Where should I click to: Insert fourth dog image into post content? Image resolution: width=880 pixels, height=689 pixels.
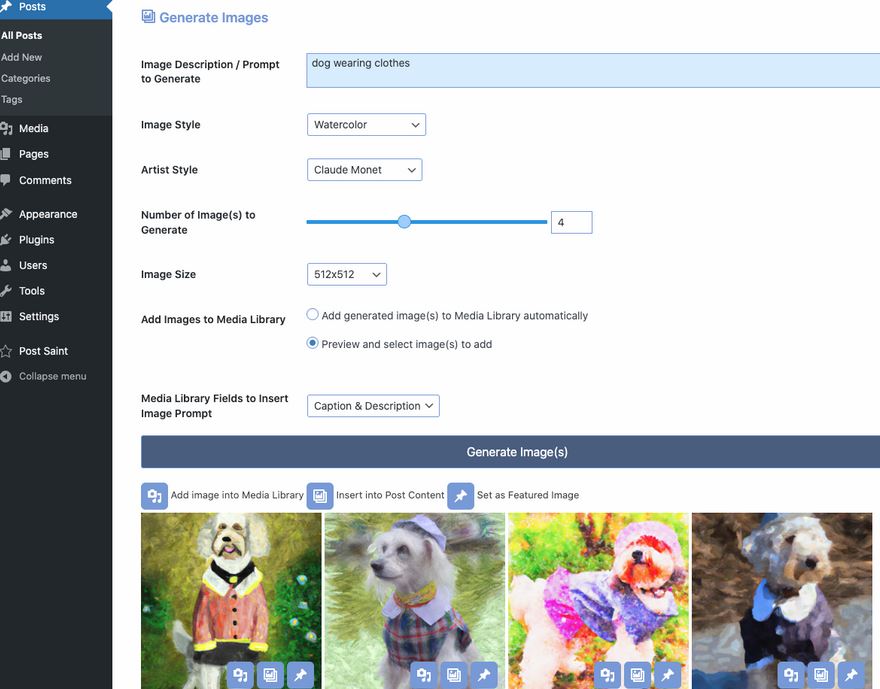point(821,675)
